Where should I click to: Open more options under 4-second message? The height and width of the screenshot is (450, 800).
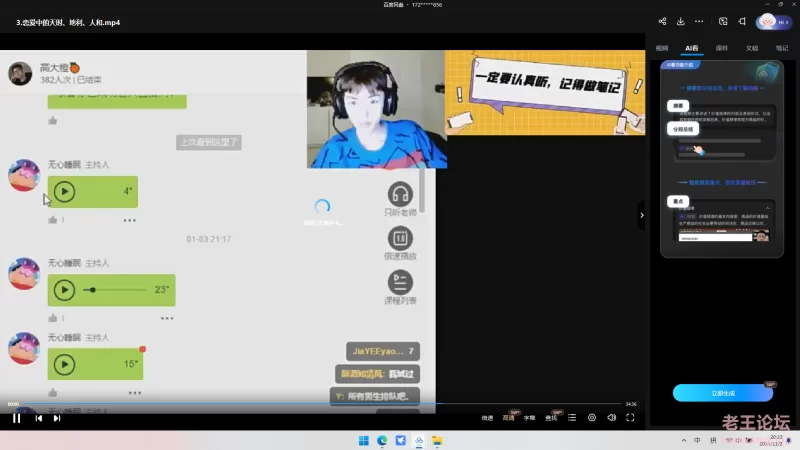tap(130, 220)
